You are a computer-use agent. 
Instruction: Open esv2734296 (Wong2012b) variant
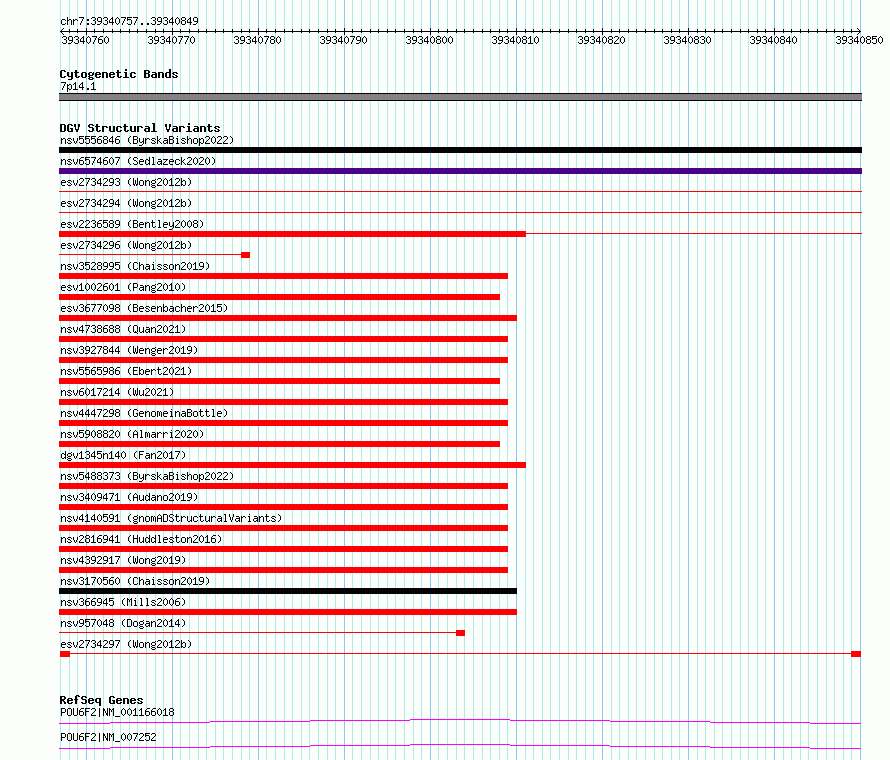126,245
